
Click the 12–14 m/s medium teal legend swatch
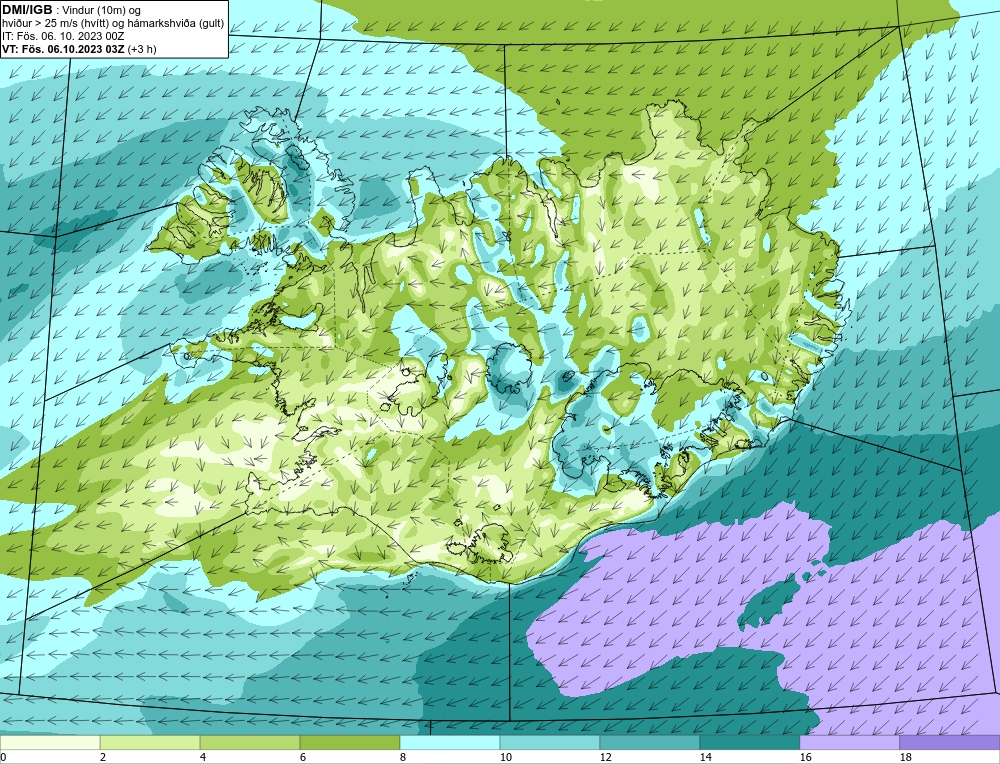tap(650, 743)
